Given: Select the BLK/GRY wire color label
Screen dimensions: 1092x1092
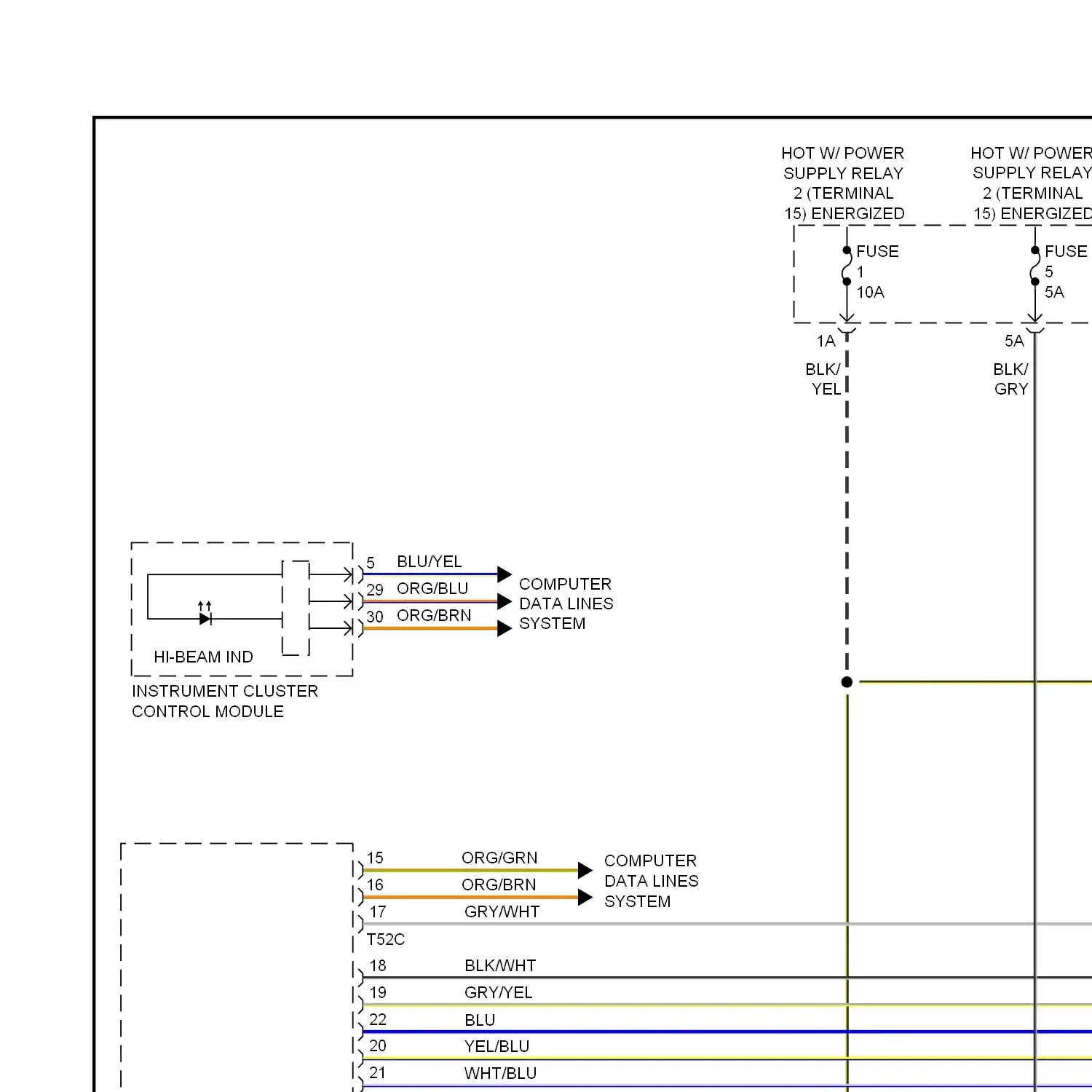Looking at the screenshot, I should (1011, 379).
